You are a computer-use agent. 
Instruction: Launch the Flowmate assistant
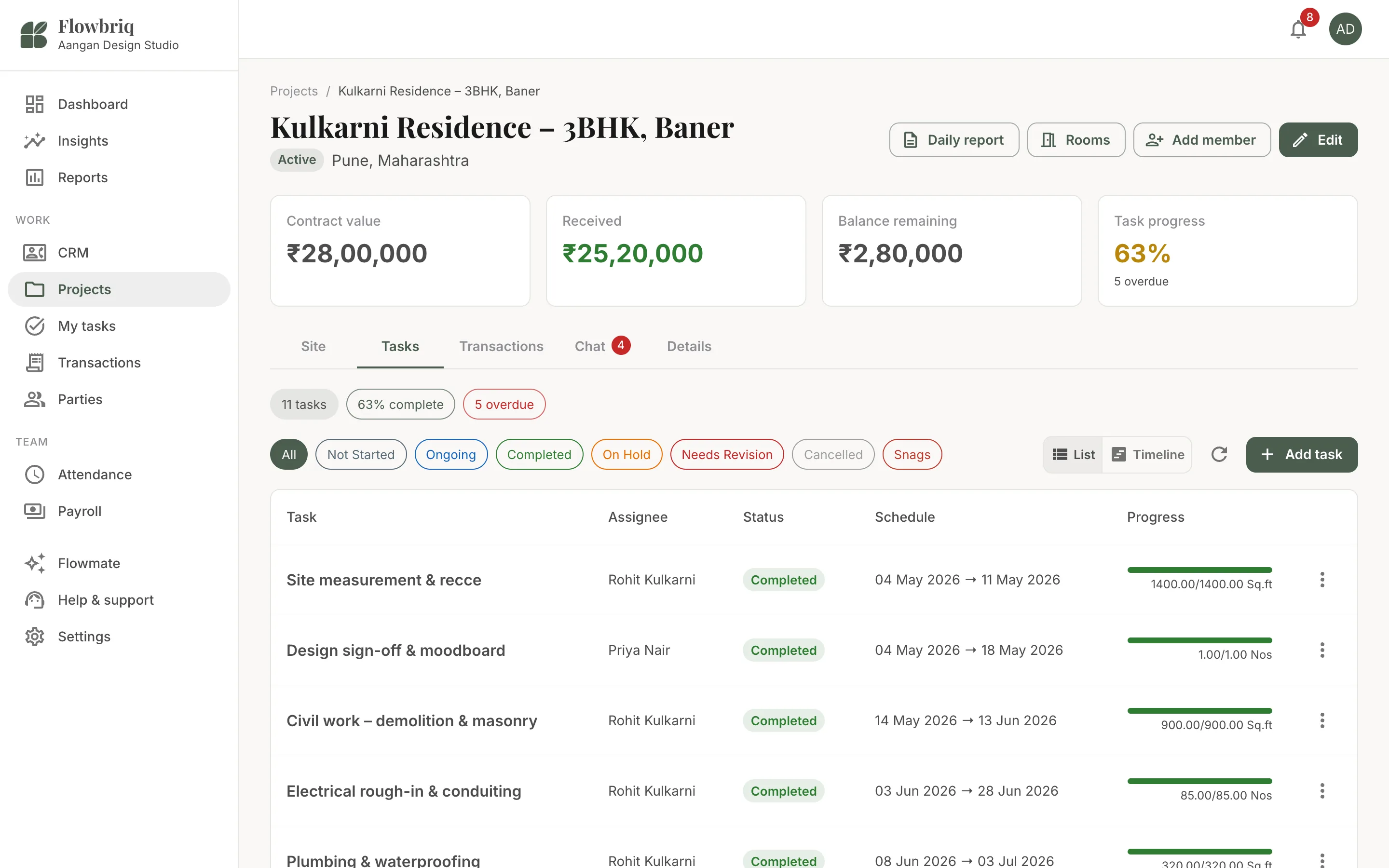(119, 563)
